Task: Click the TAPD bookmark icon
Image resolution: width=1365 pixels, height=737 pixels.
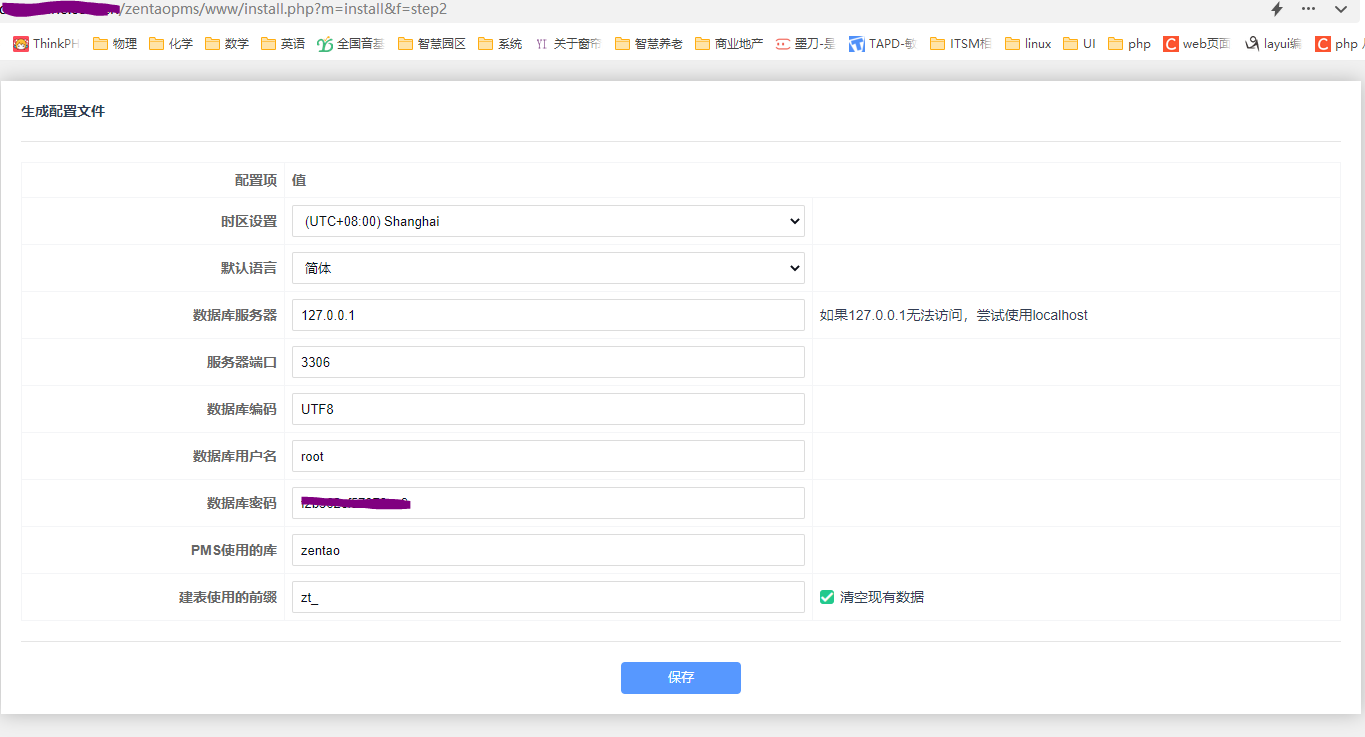Action: click(857, 44)
